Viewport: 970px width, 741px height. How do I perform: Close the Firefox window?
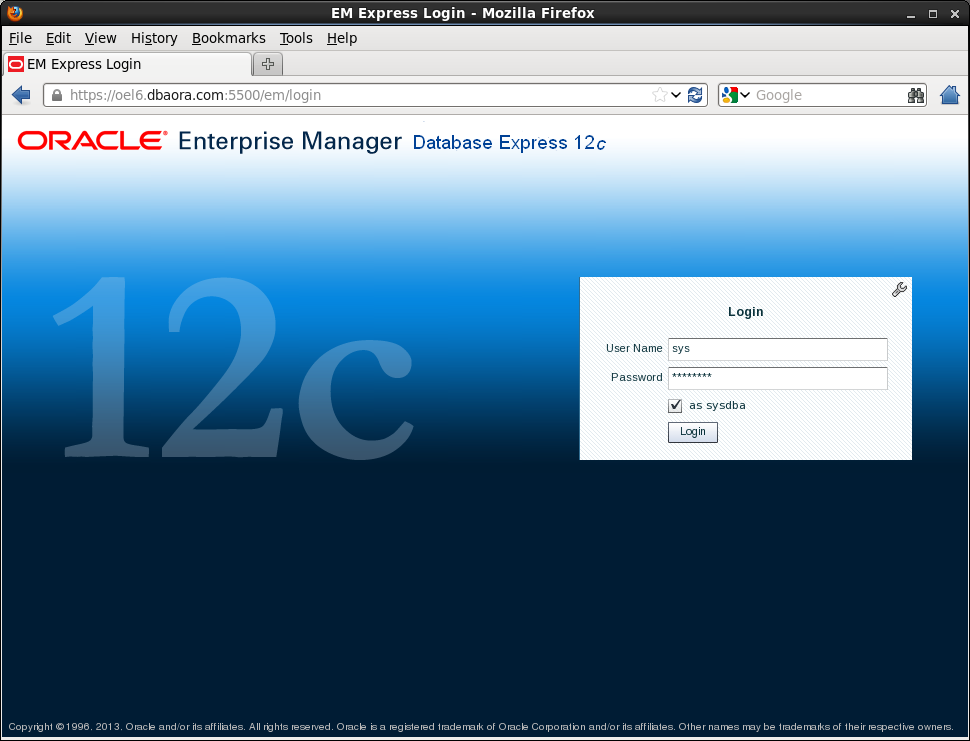click(x=955, y=14)
